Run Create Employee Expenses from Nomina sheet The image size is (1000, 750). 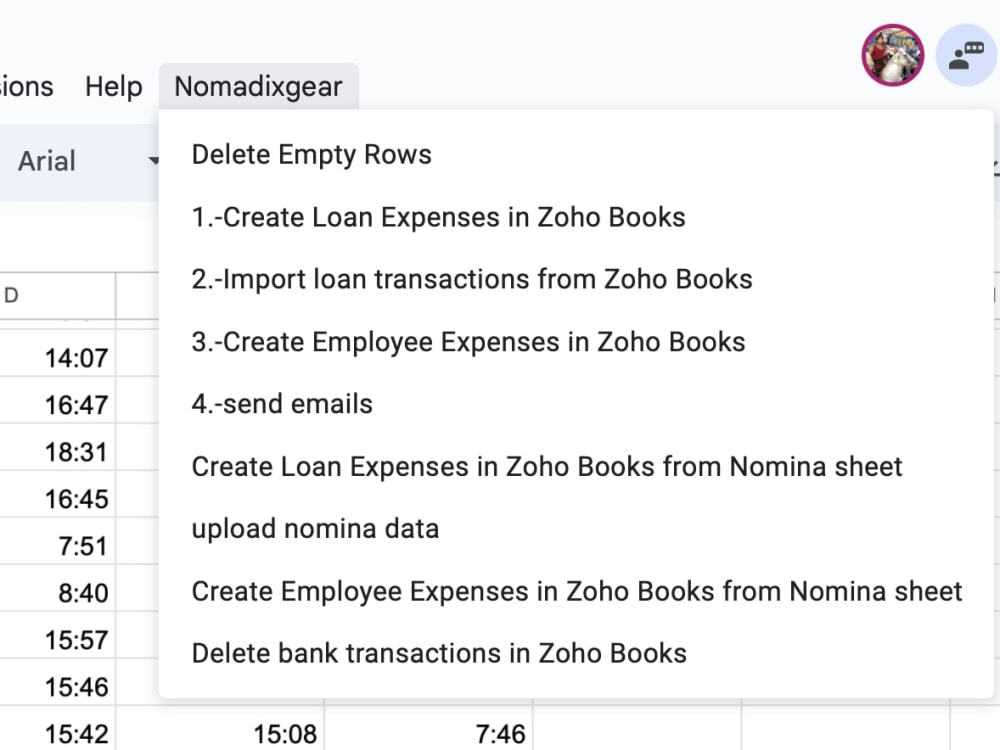[x=577, y=591]
